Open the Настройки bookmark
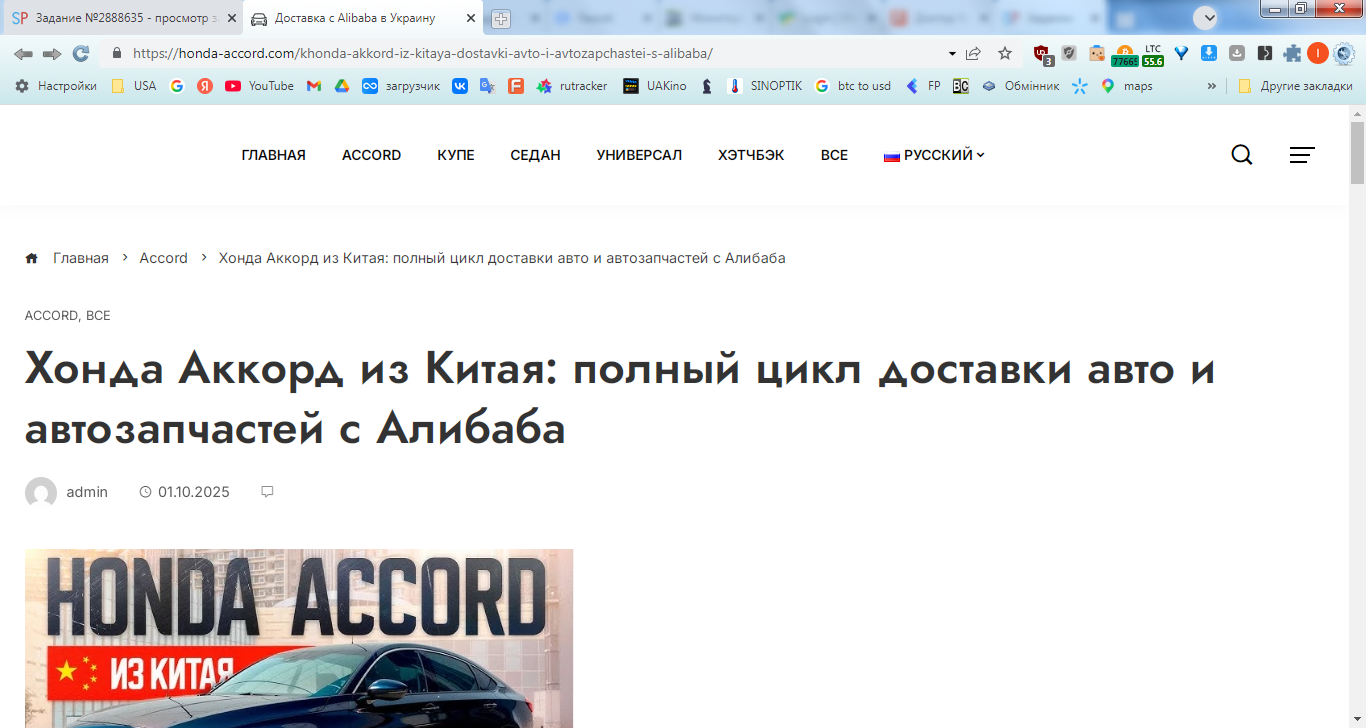 (56, 86)
